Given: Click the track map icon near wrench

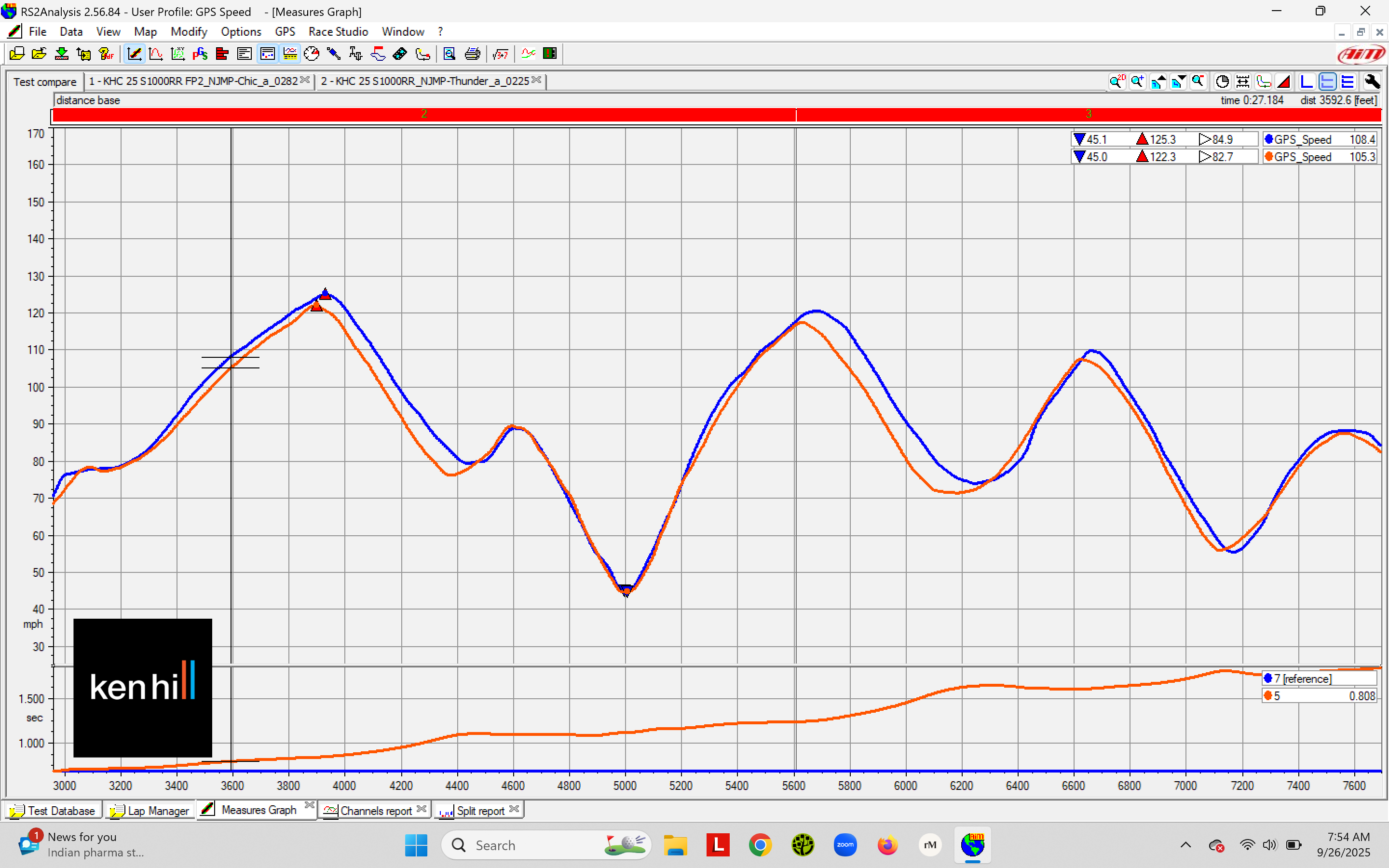Looking at the screenshot, I should (x=1263, y=81).
